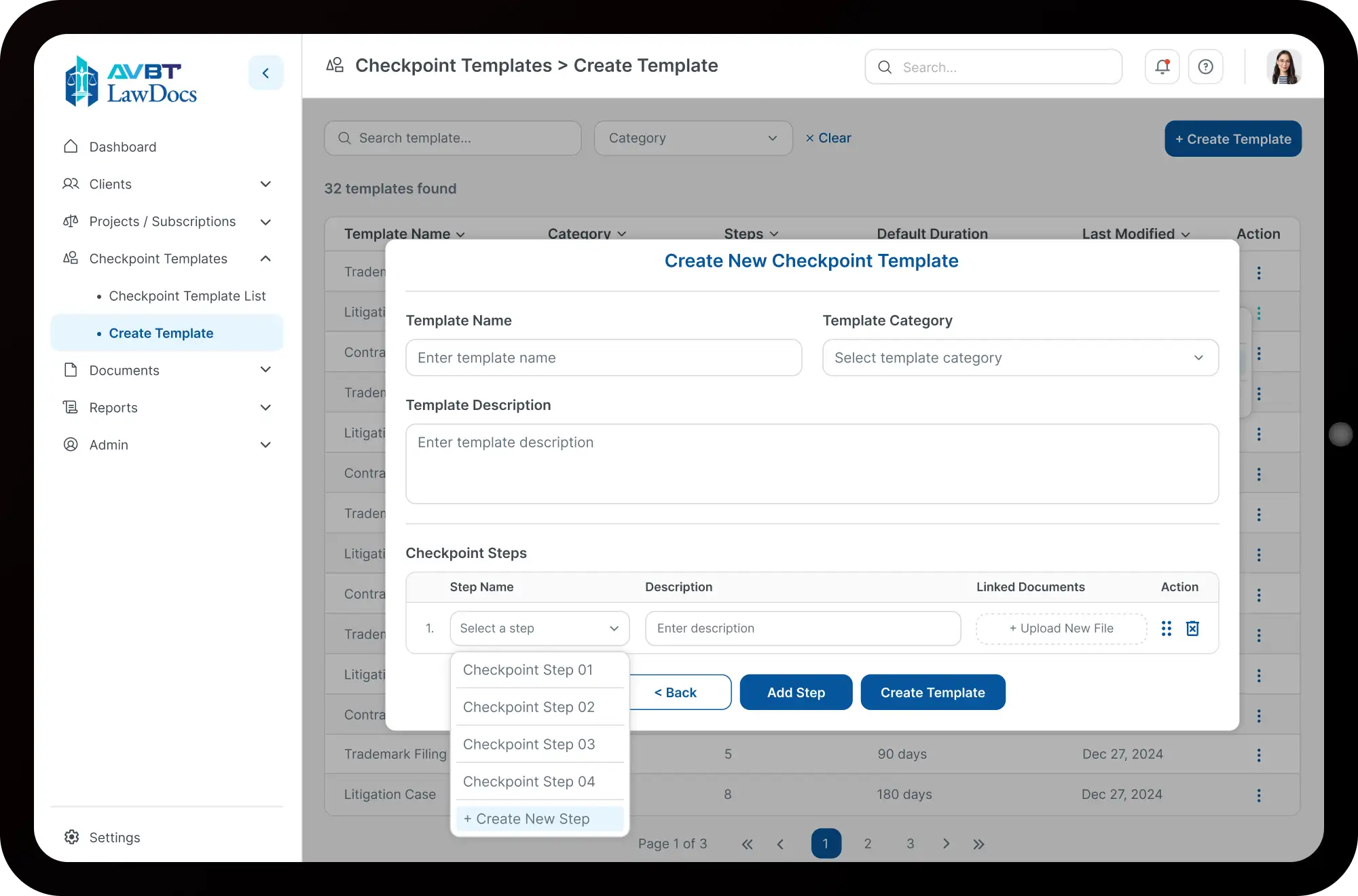1358x896 pixels.
Task: Go to previous page arrow
Action: 780,844
